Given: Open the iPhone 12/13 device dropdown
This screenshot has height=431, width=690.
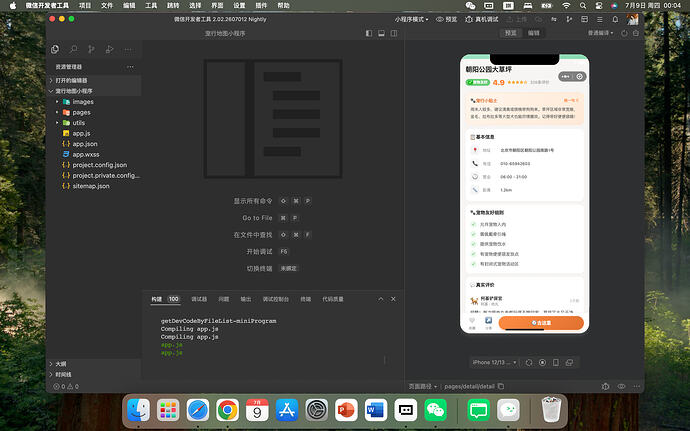Looking at the screenshot, I should [495, 362].
